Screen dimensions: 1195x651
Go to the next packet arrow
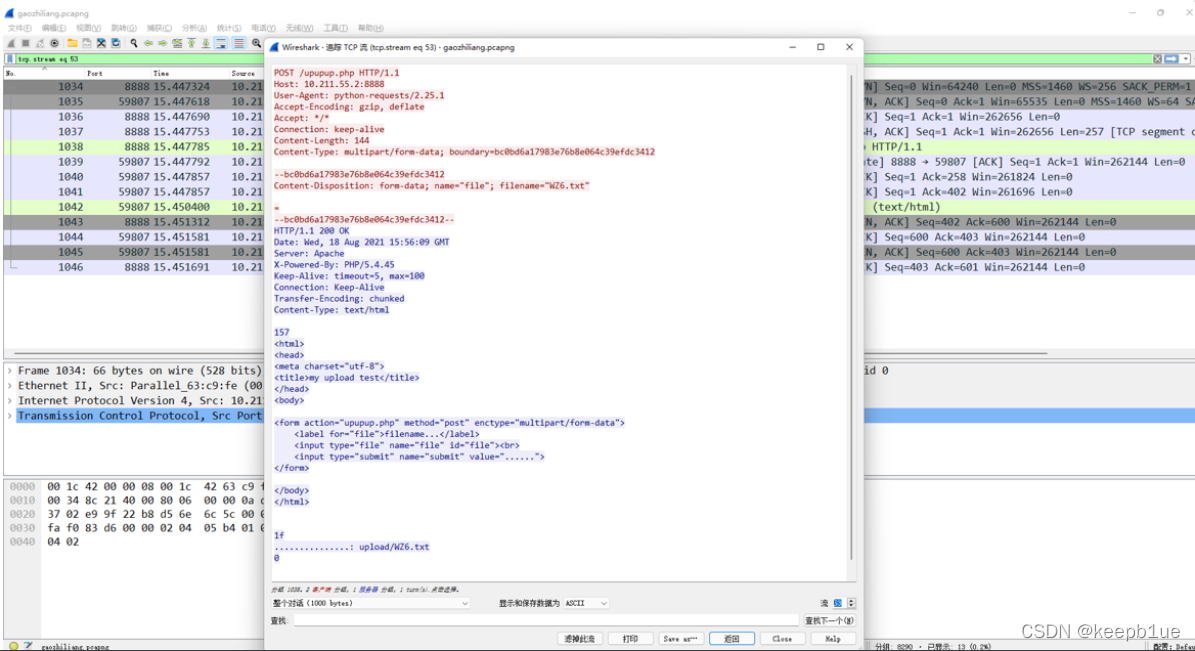tap(162, 43)
